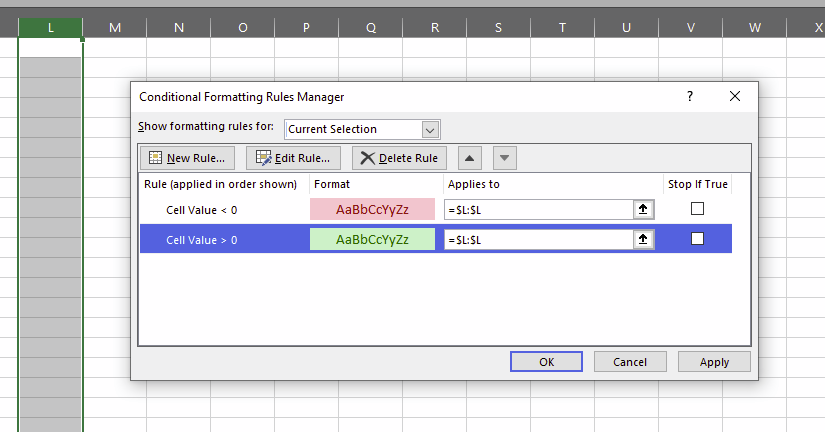
Task: Select column S header
Action: [x=498, y=28]
